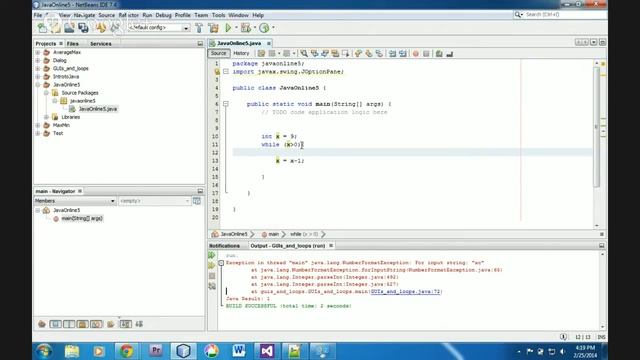Click the Search input field
The height and width of the screenshot is (360, 640).
(x=564, y=15)
